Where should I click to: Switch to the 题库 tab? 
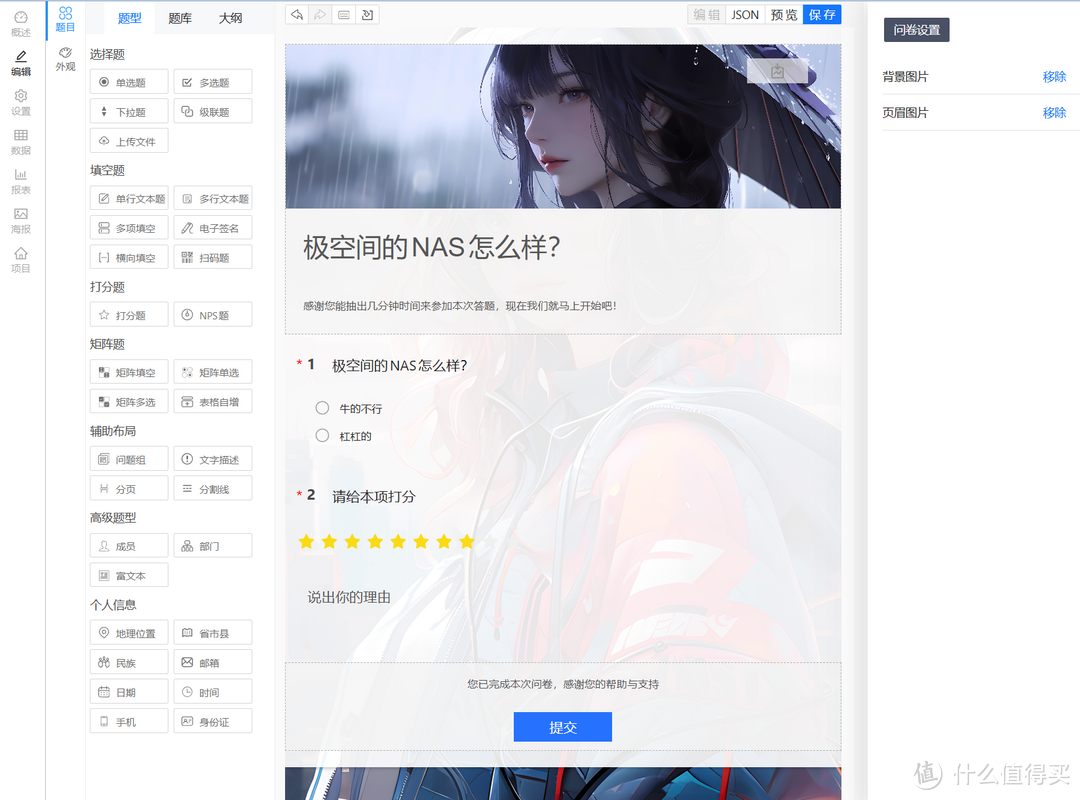coord(180,18)
